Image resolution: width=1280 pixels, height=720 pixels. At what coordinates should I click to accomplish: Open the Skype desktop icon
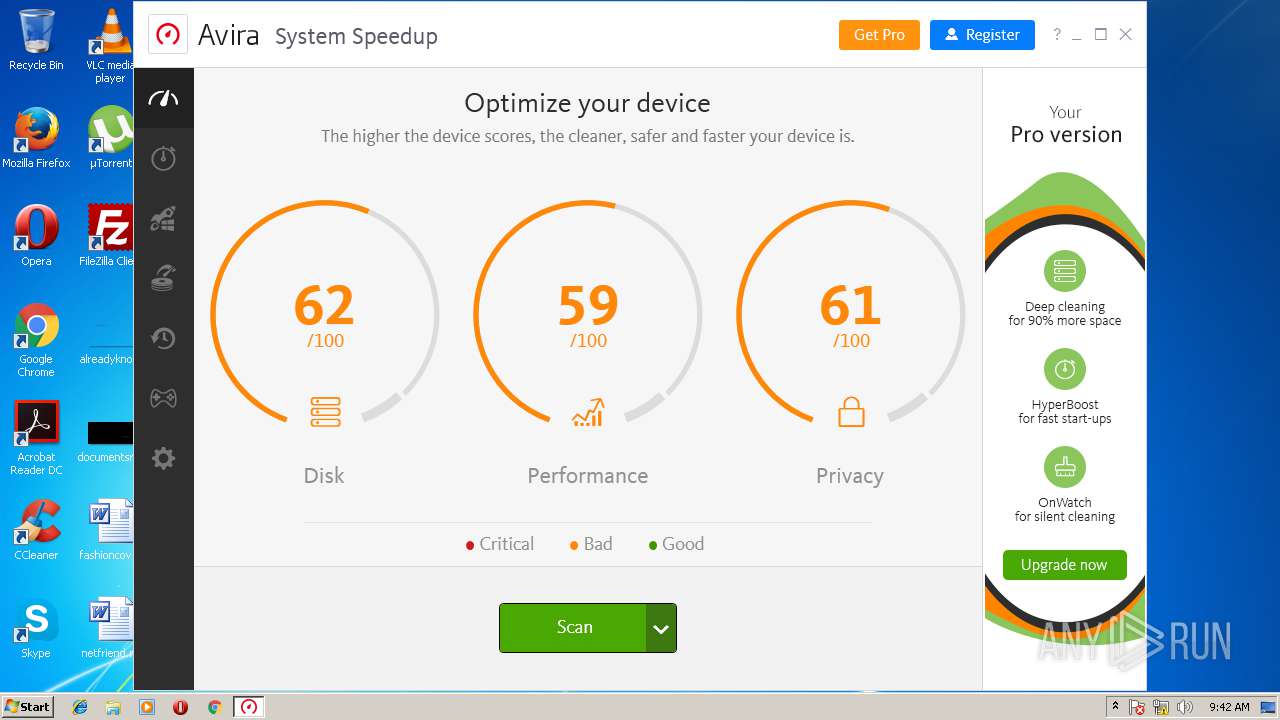[36, 628]
